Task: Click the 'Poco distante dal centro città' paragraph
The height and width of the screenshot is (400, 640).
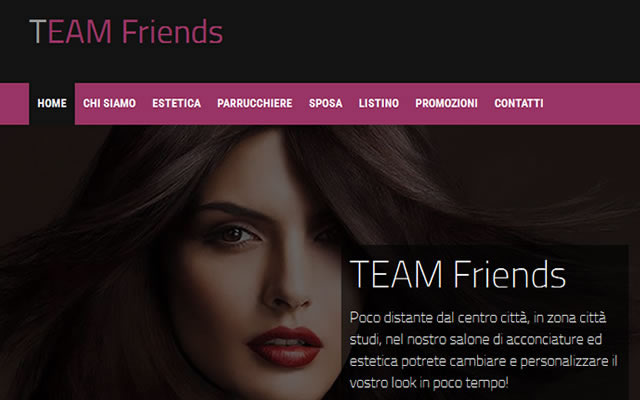Action: [484, 350]
